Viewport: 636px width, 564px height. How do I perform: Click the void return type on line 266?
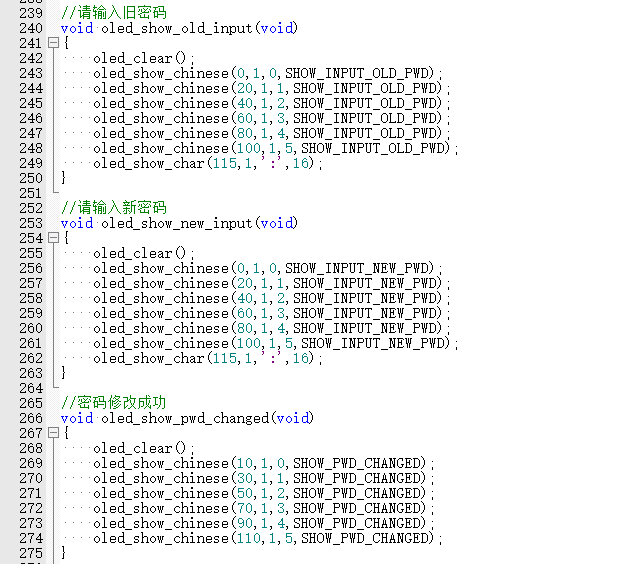point(77,418)
